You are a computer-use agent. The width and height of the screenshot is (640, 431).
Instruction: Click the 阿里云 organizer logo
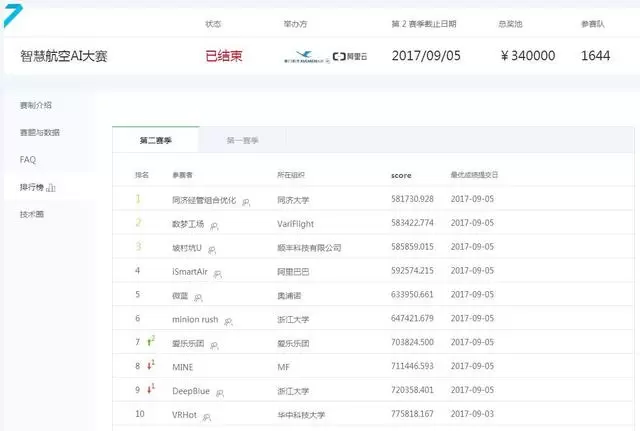click(x=349, y=57)
